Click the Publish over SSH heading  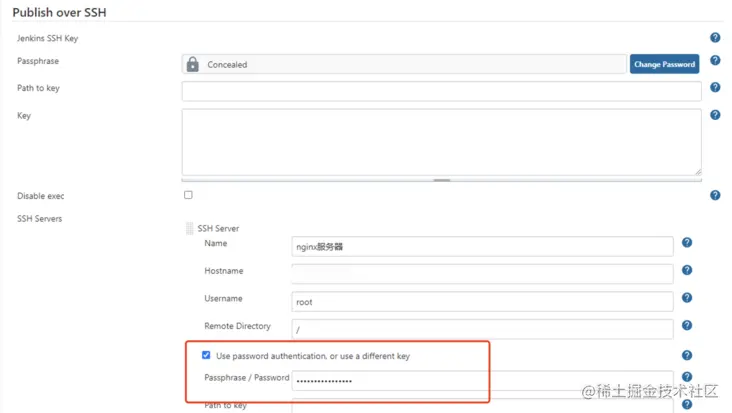59,12
